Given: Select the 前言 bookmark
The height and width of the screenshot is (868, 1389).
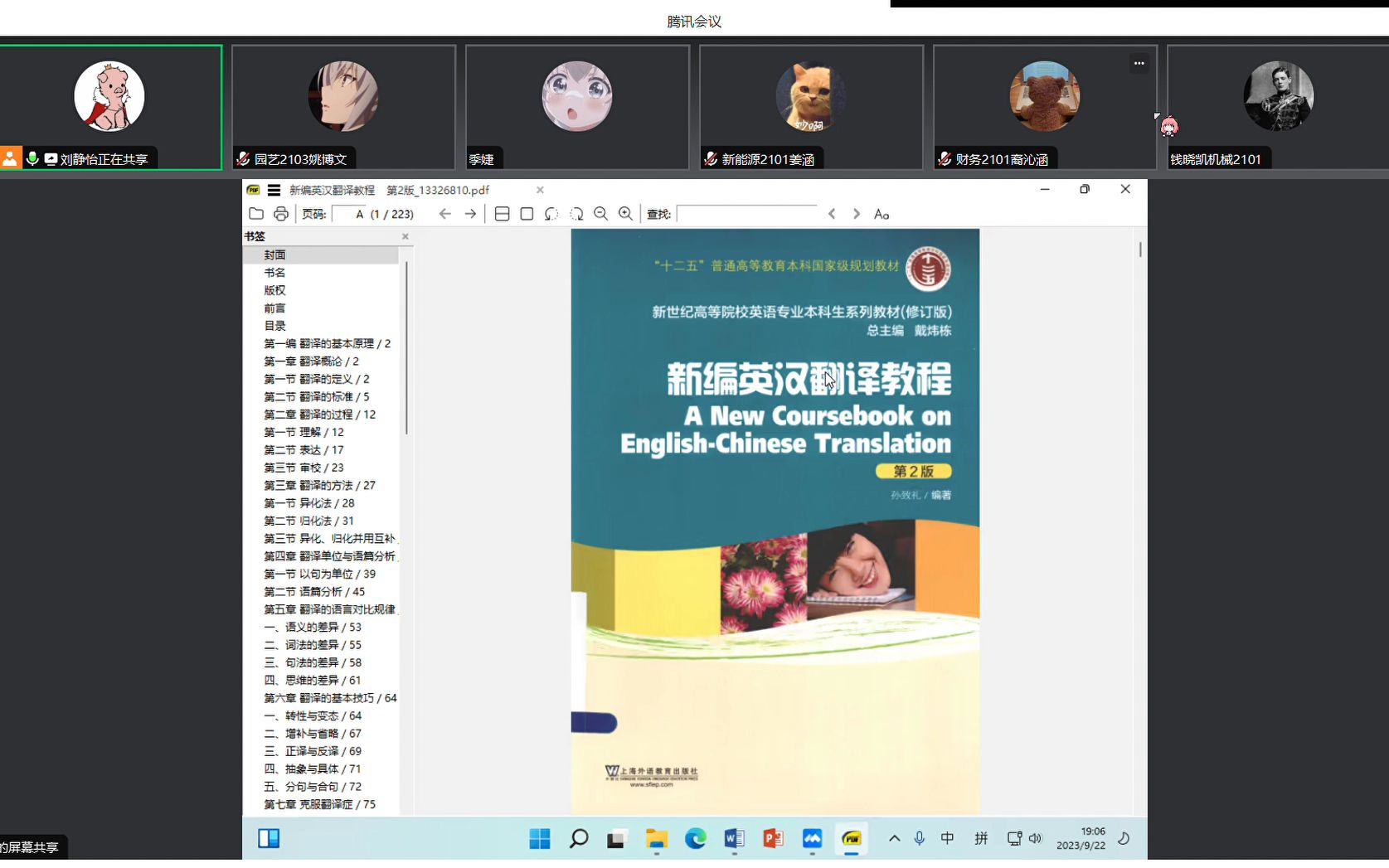Looking at the screenshot, I should tap(274, 308).
